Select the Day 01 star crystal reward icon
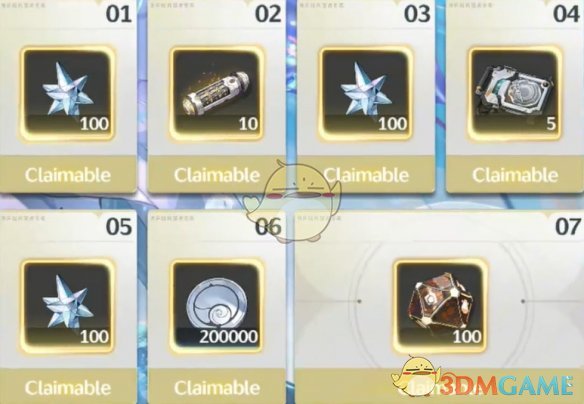 [67, 93]
